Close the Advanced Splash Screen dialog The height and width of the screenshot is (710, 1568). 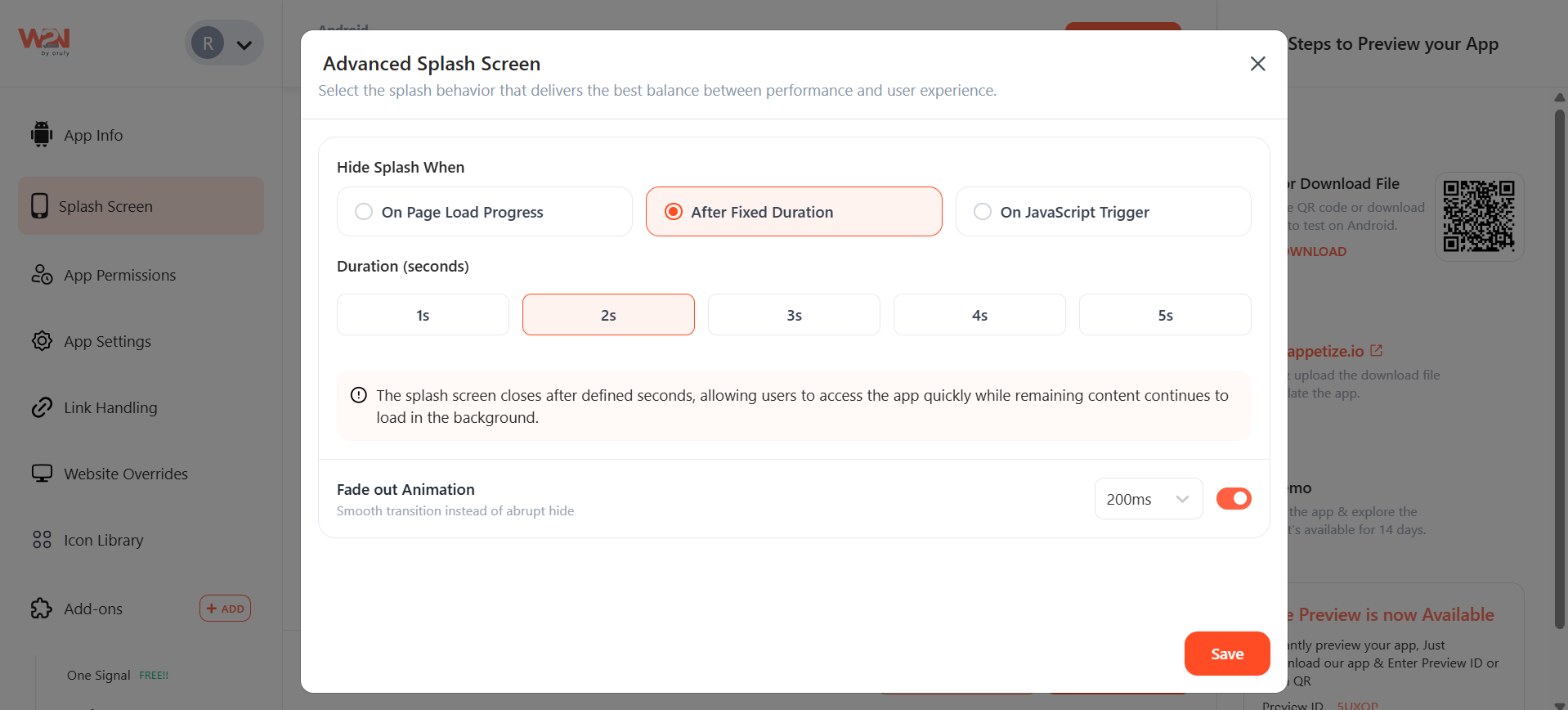coord(1257,64)
